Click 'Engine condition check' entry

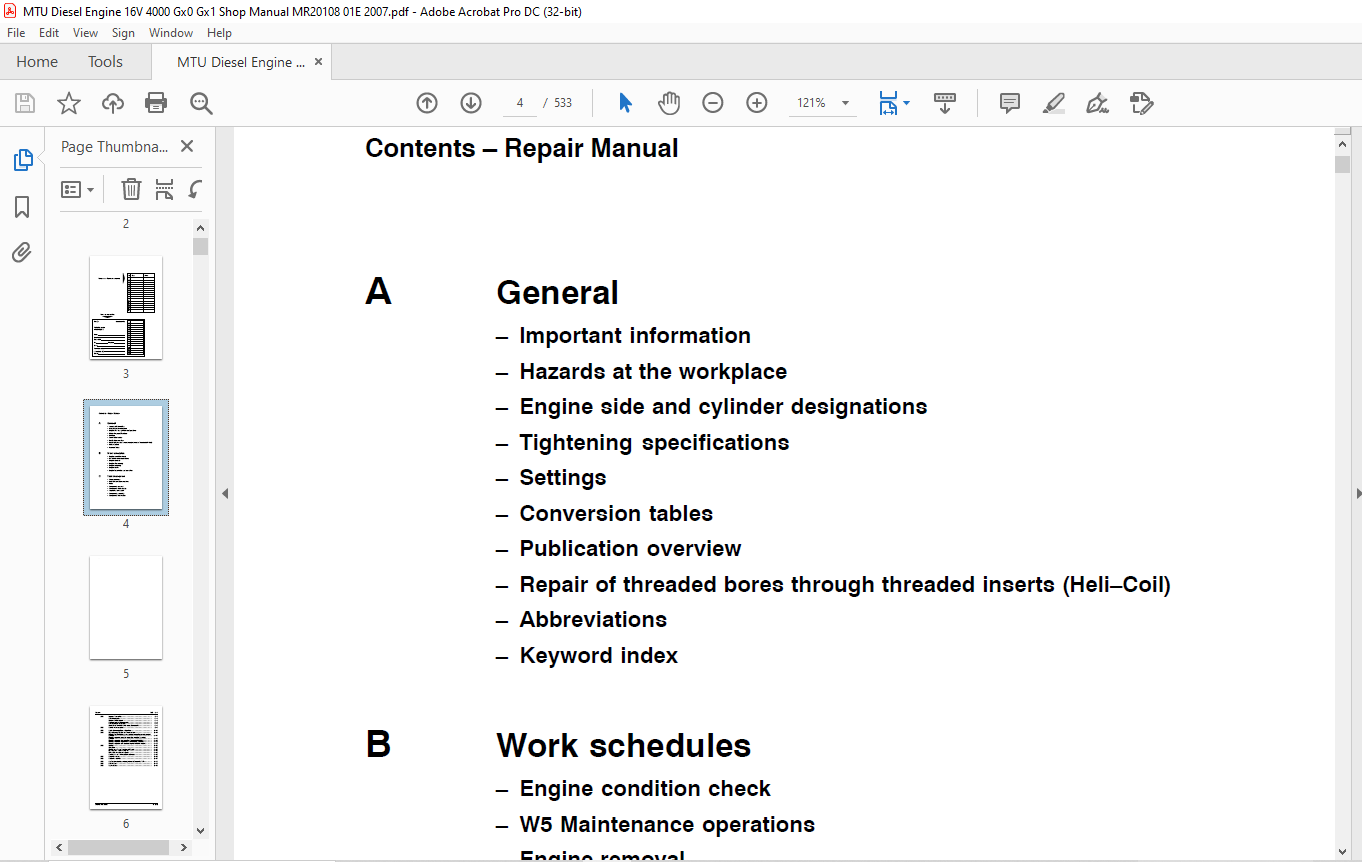(645, 789)
